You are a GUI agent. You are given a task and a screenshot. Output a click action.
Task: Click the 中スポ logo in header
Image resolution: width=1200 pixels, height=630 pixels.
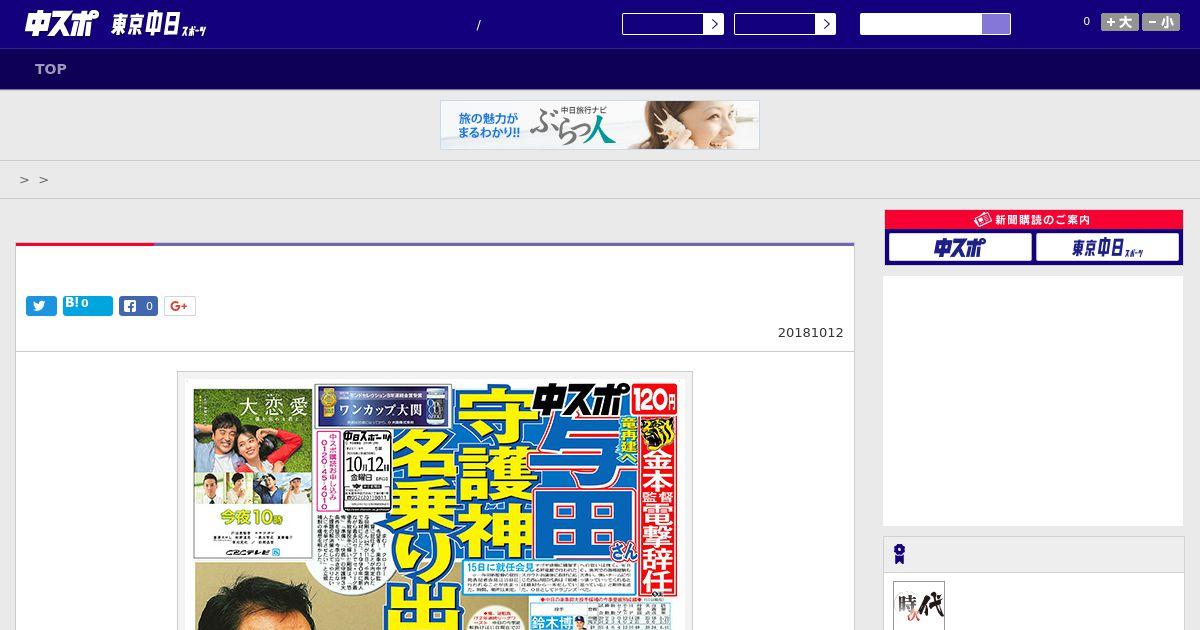(62, 24)
